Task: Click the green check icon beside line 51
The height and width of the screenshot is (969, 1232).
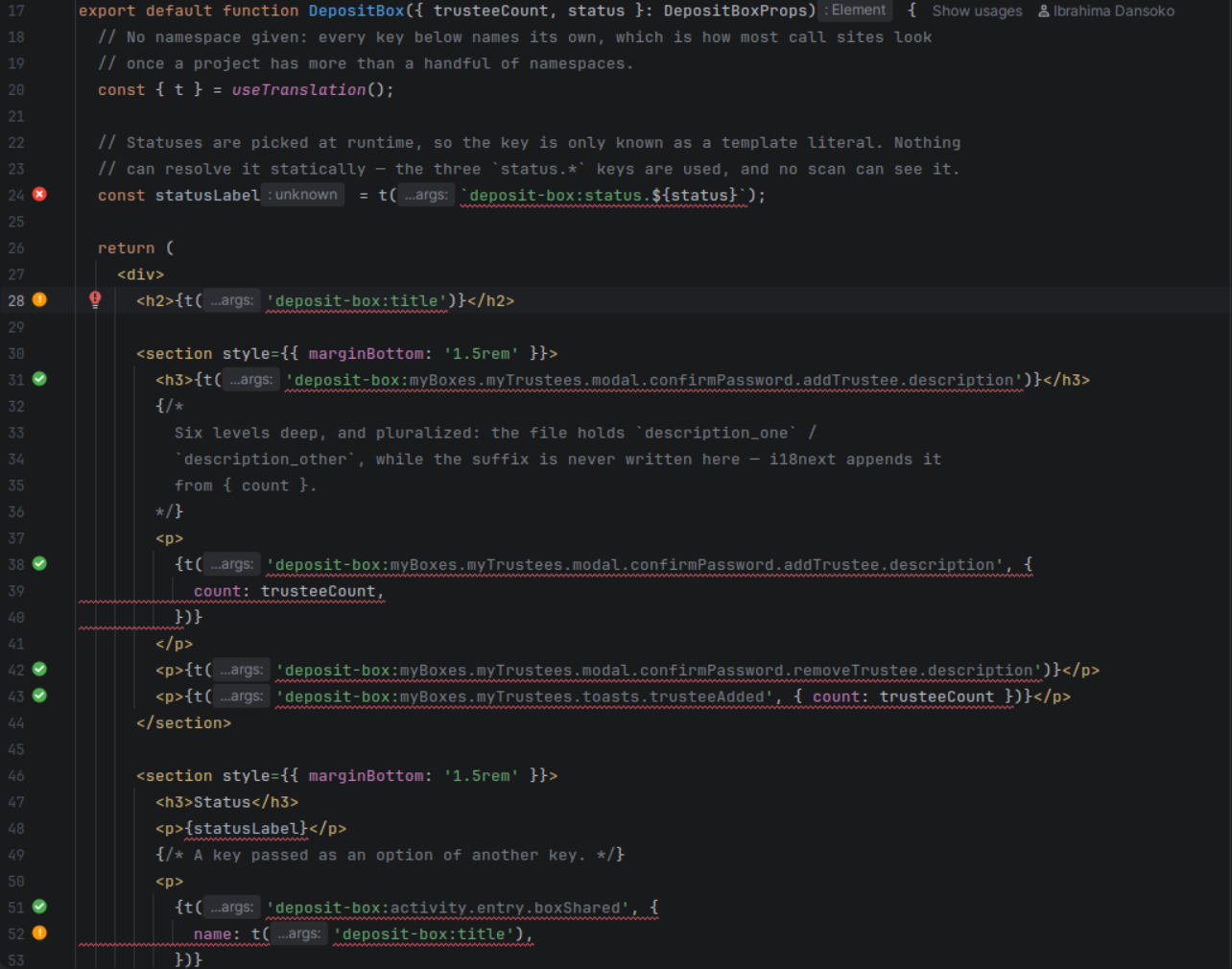Action: pyautogui.click(x=39, y=907)
